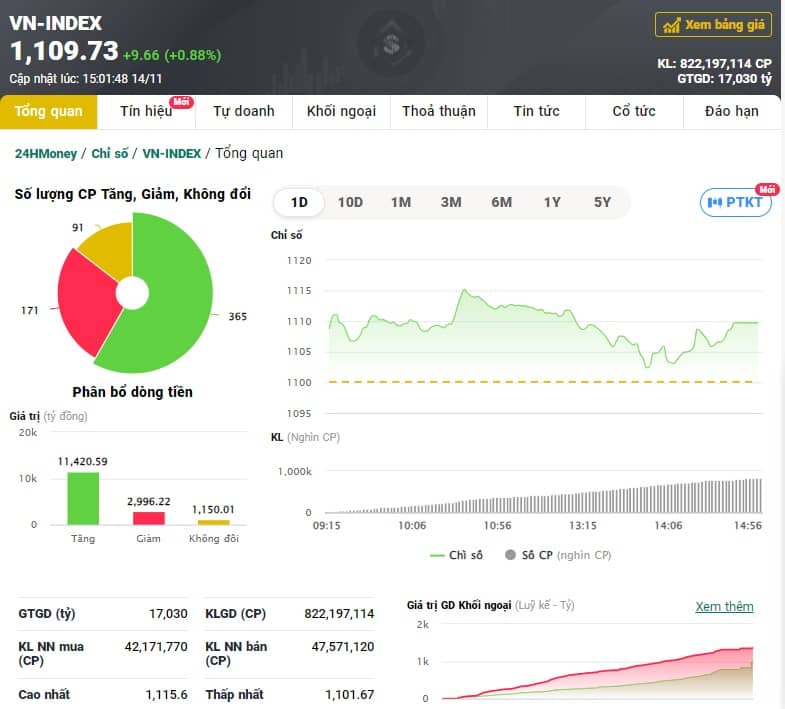Switch to the Tín hiệu tab
Image resolution: width=785 pixels, height=709 pixels.
pos(146,111)
